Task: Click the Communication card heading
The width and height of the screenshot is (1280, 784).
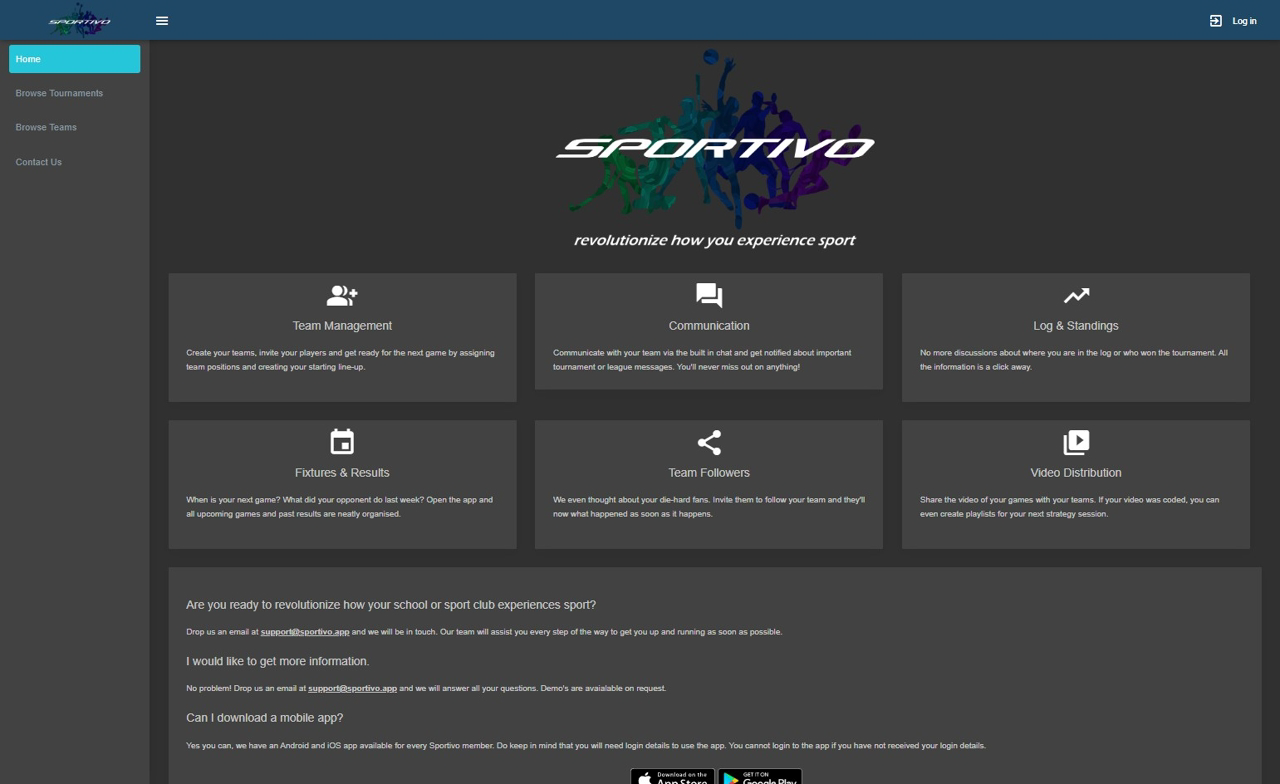Action: click(x=709, y=326)
